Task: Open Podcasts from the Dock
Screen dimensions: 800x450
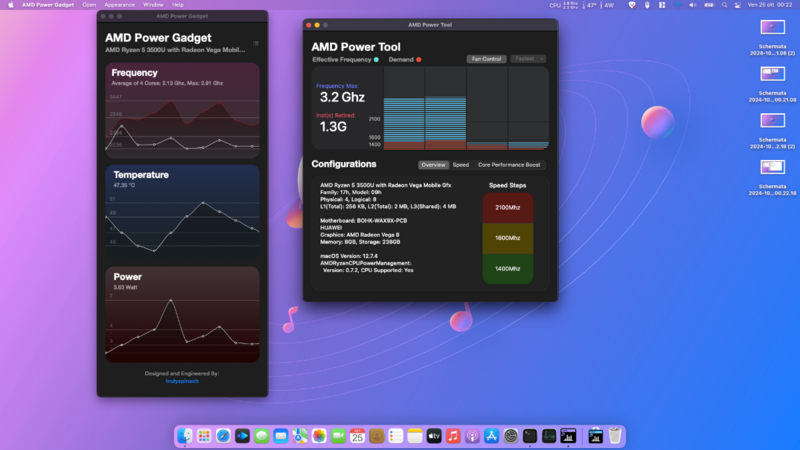Action: (472, 436)
